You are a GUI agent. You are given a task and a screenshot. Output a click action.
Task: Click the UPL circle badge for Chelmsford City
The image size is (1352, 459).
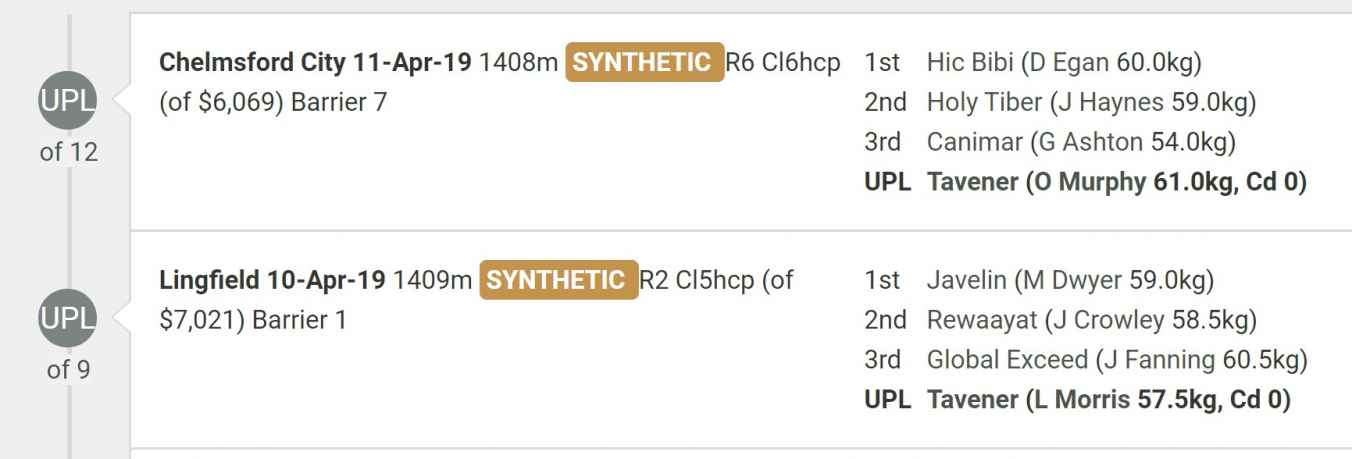click(68, 102)
